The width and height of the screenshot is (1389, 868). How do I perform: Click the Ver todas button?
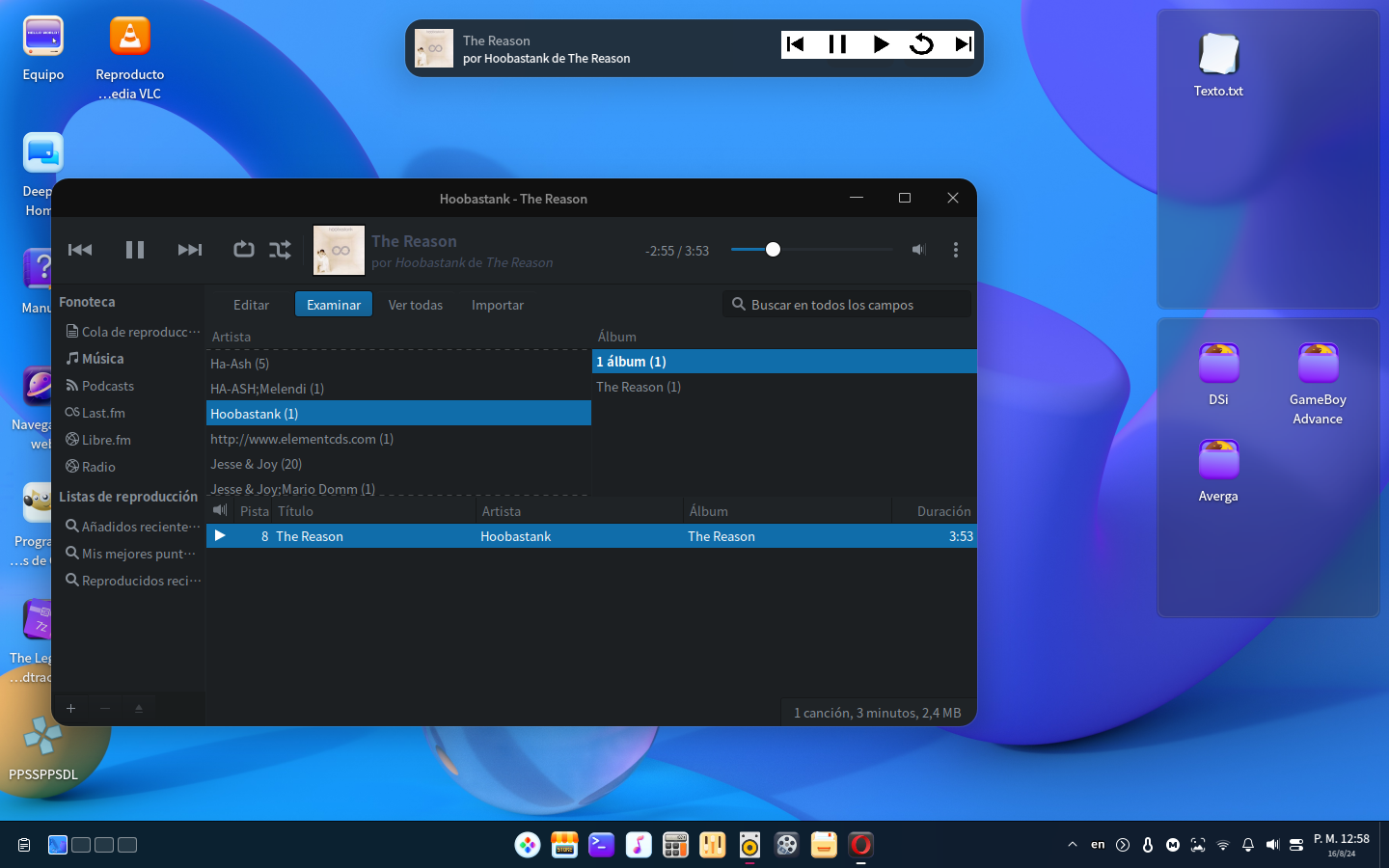click(416, 305)
